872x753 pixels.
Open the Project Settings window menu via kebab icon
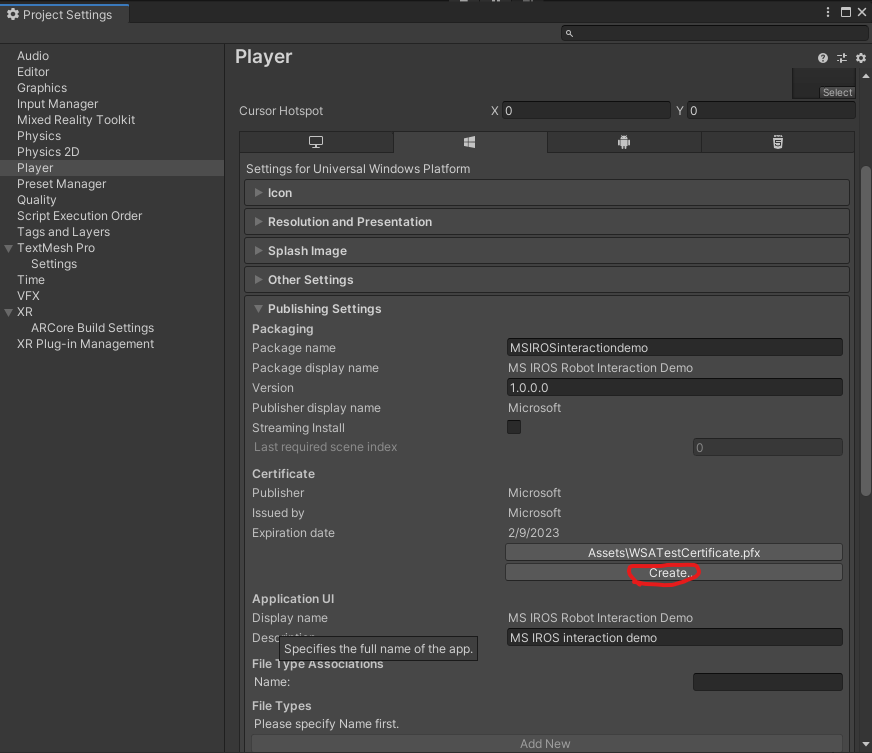pos(828,10)
